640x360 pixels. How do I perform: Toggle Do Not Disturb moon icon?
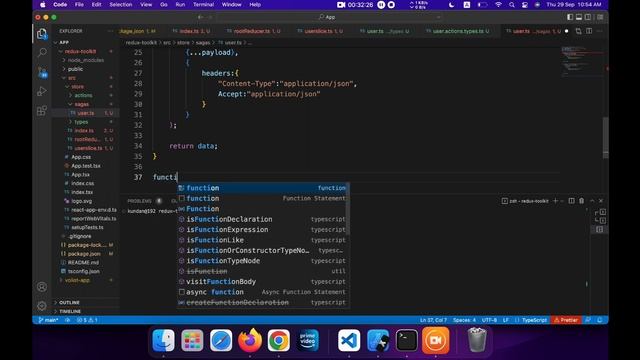451,5
